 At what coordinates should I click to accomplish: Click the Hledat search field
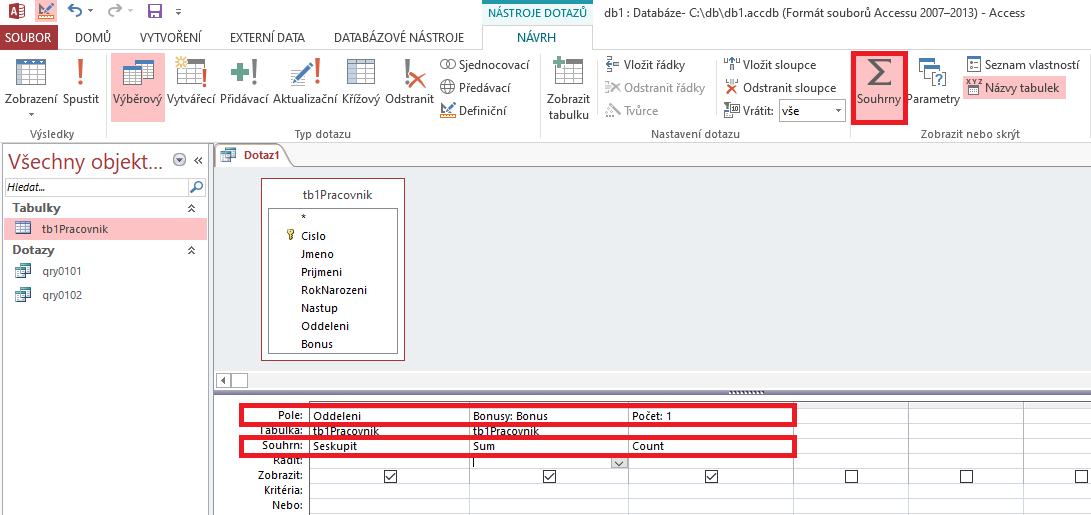[x=96, y=187]
